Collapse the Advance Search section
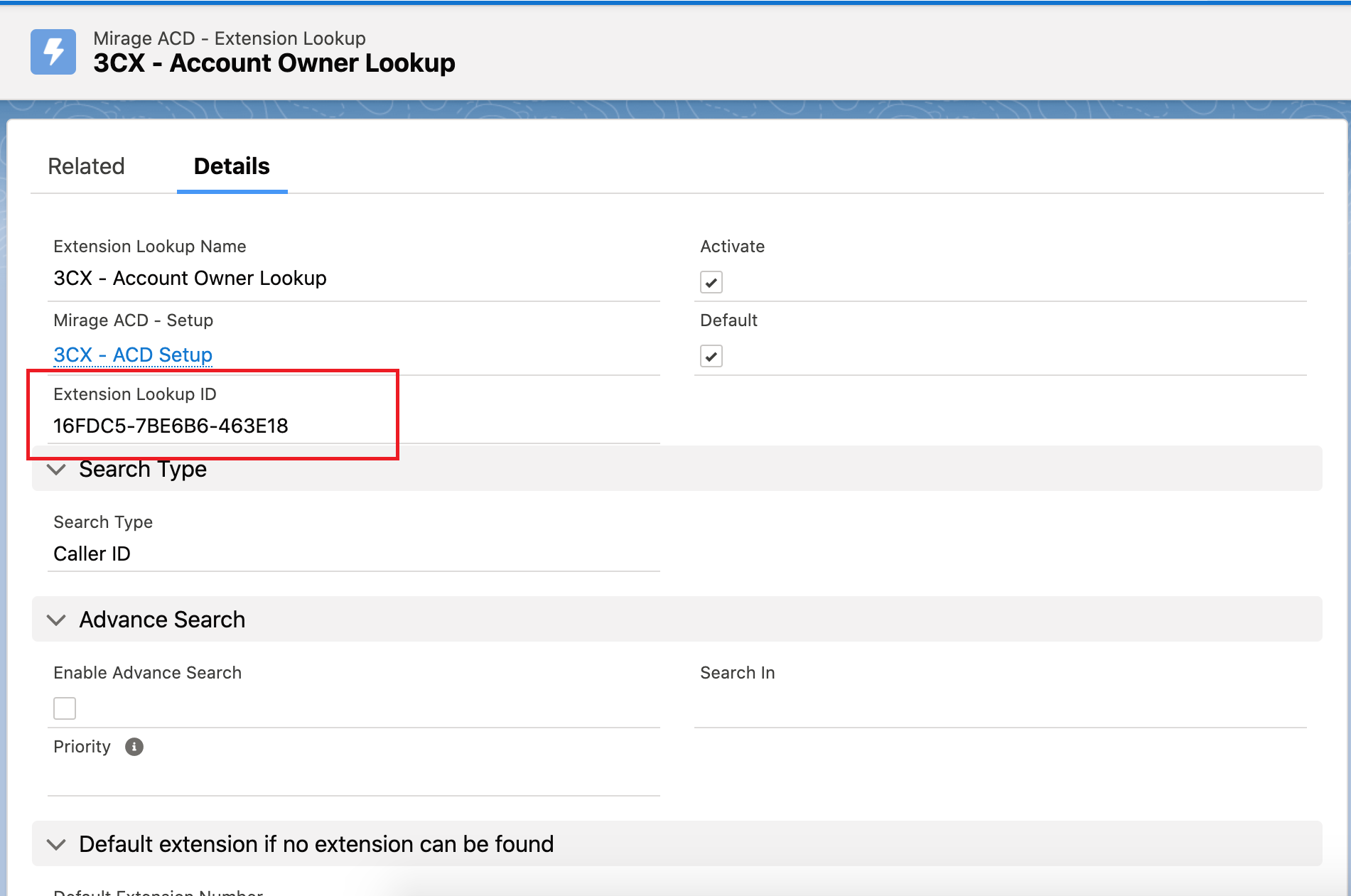This screenshot has height=896, width=1351. click(56, 620)
